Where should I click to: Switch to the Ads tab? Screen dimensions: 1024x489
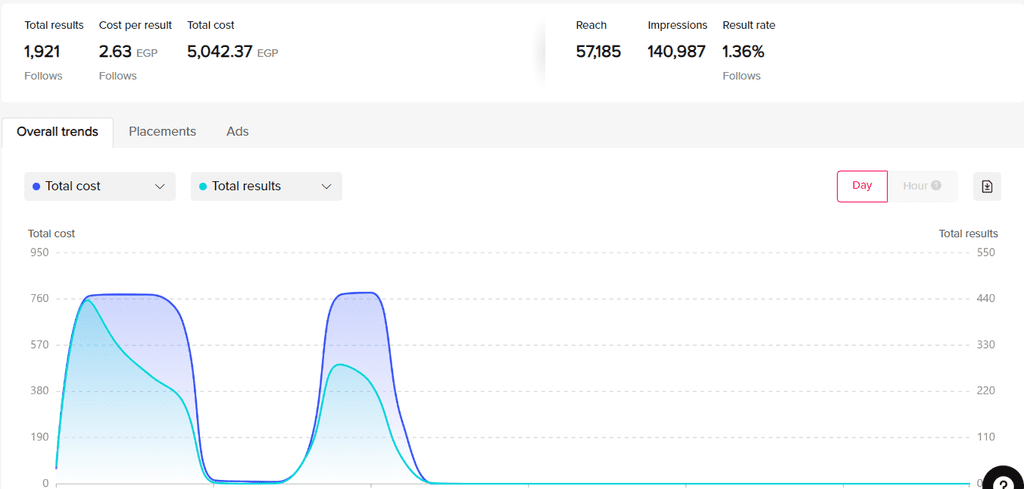(x=238, y=132)
